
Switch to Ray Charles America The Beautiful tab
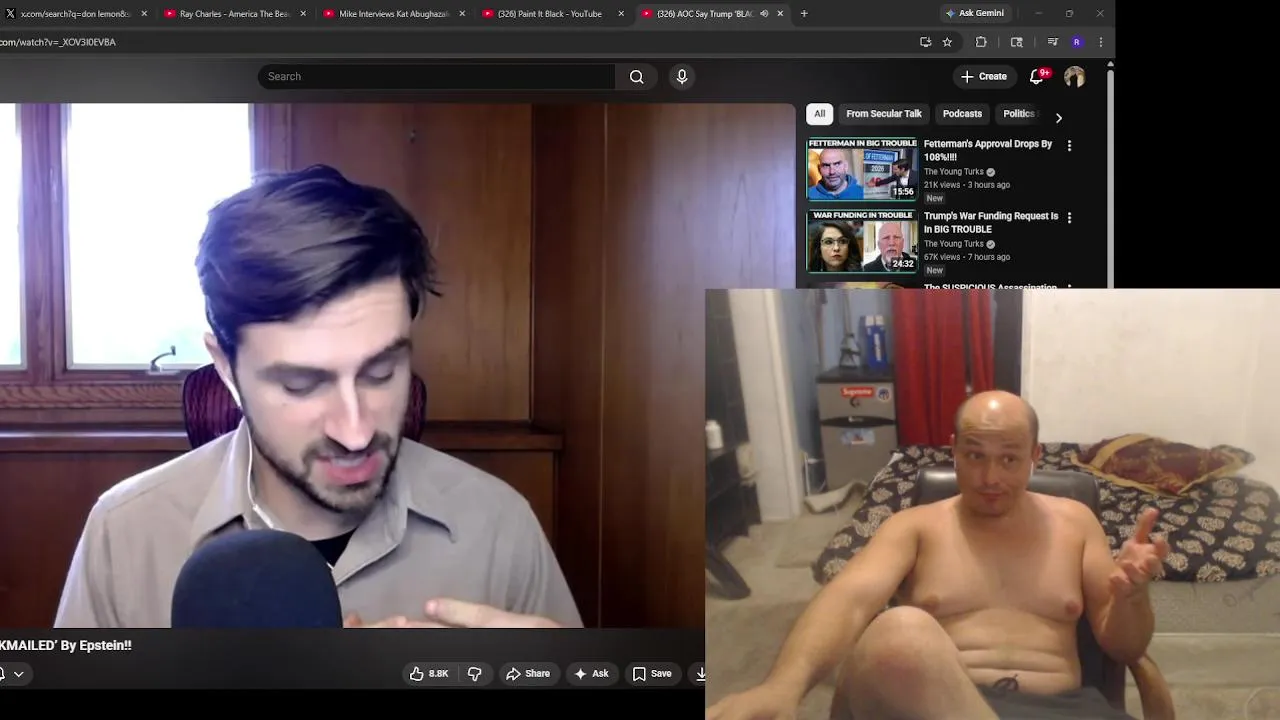(233, 14)
